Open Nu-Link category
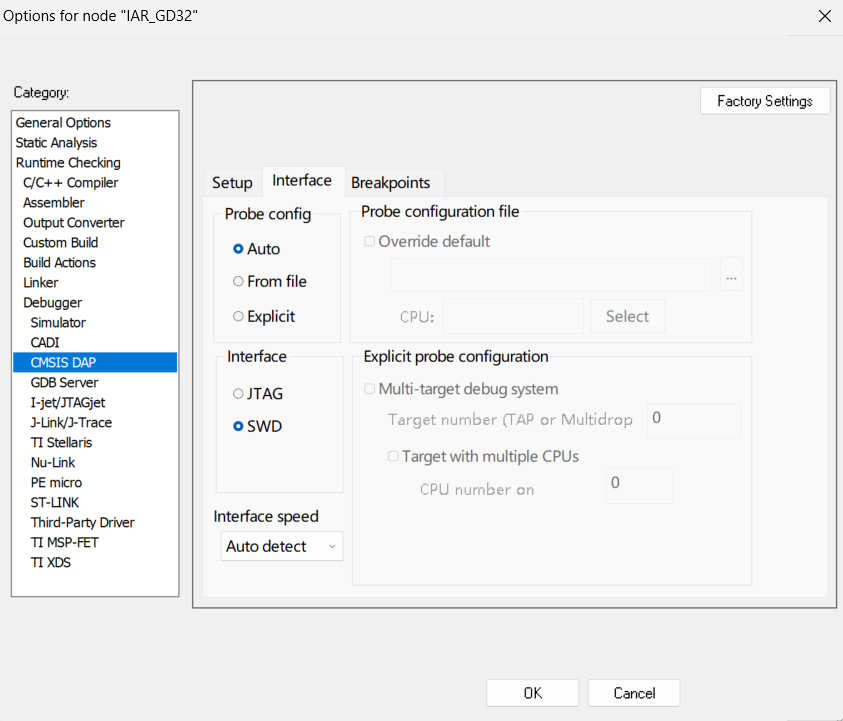The width and height of the screenshot is (843, 721). point(95,462)
